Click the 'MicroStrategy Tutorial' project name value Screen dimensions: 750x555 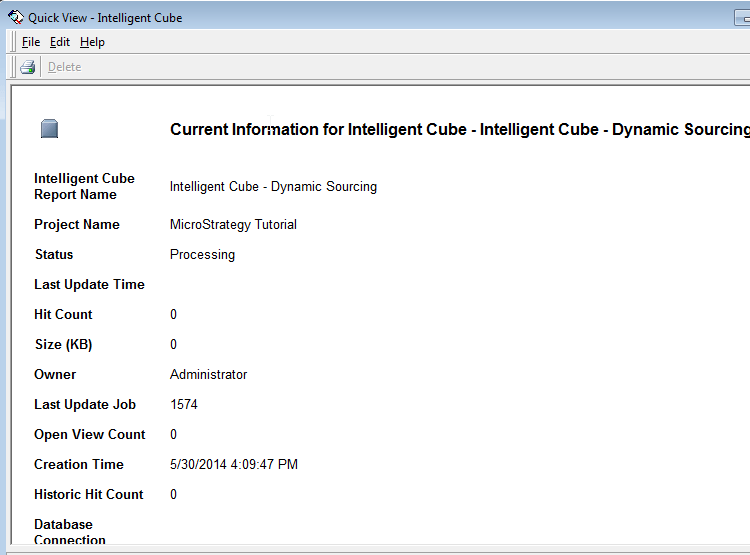pyautogui.click(x=233, y=225)
